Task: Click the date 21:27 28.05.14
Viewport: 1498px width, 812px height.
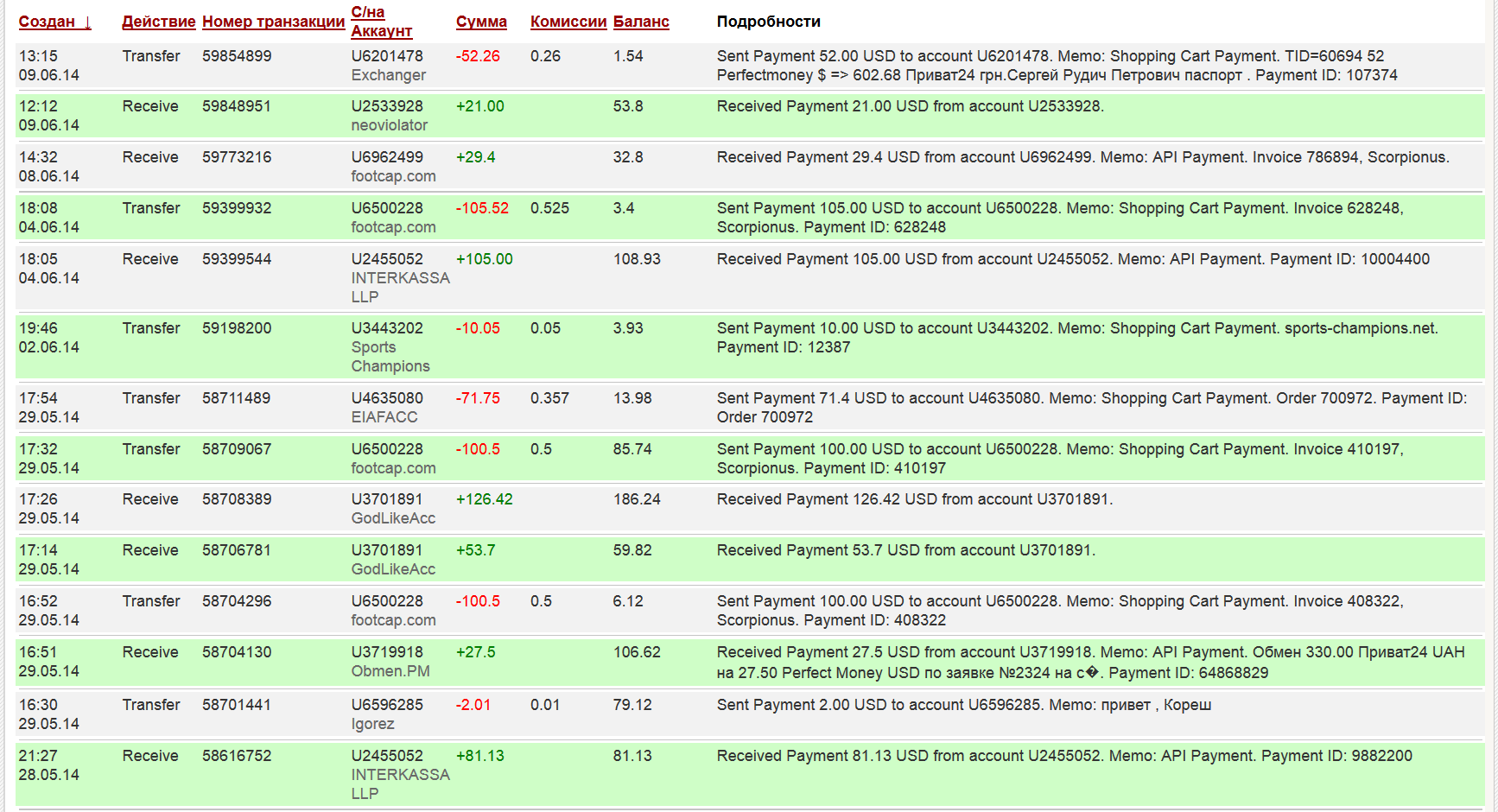Action: tap(49, 765)
